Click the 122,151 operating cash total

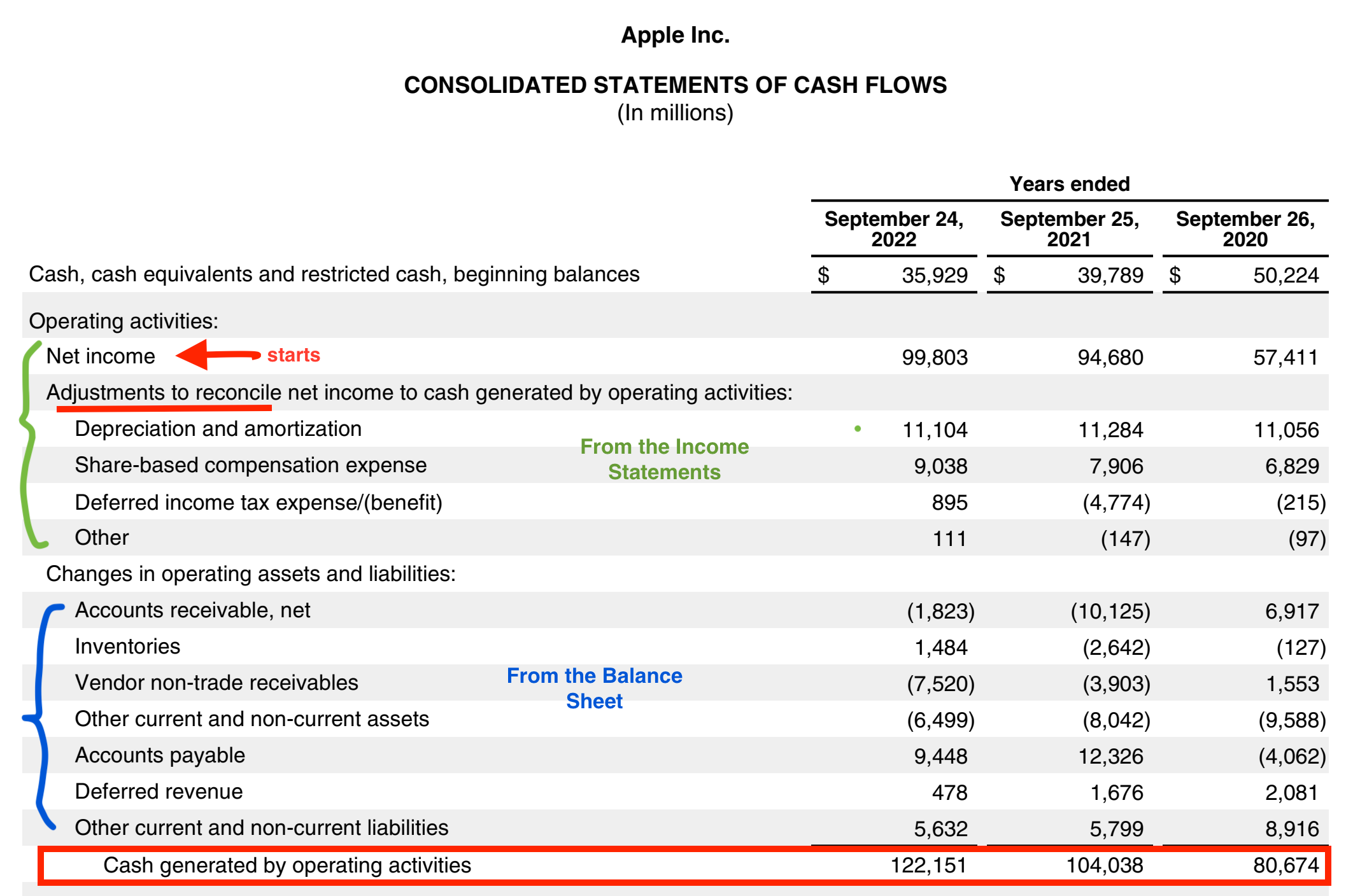coord(928,865)
